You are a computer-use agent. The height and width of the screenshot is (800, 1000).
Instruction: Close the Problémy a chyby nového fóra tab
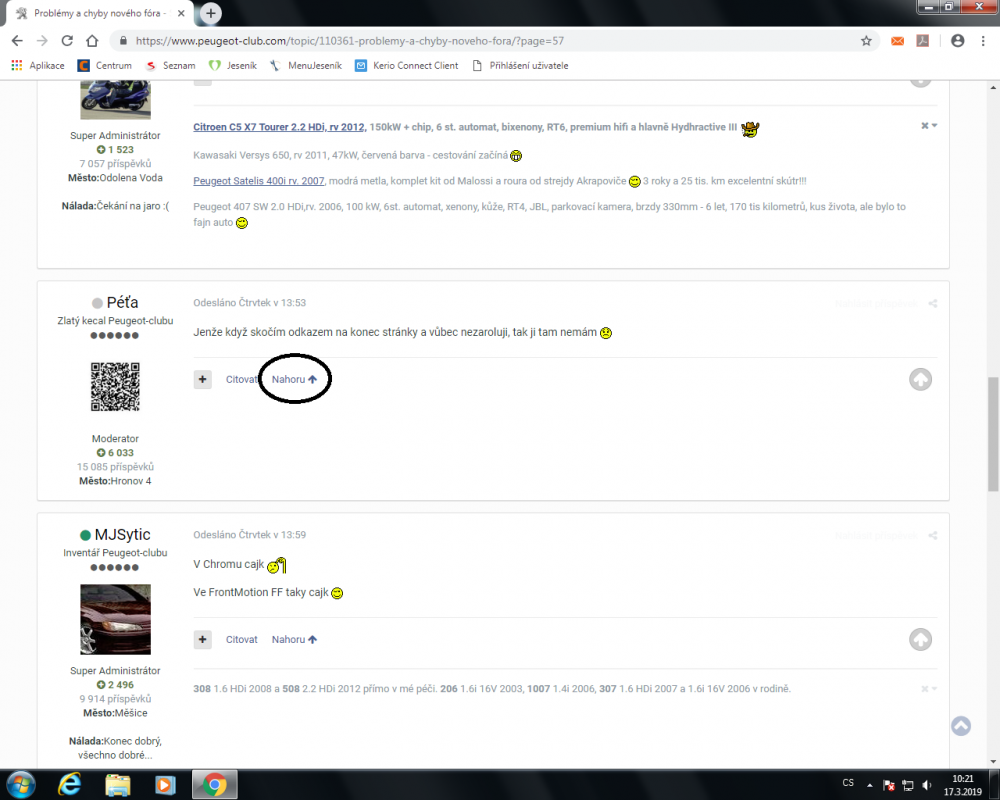pos(182,13)
